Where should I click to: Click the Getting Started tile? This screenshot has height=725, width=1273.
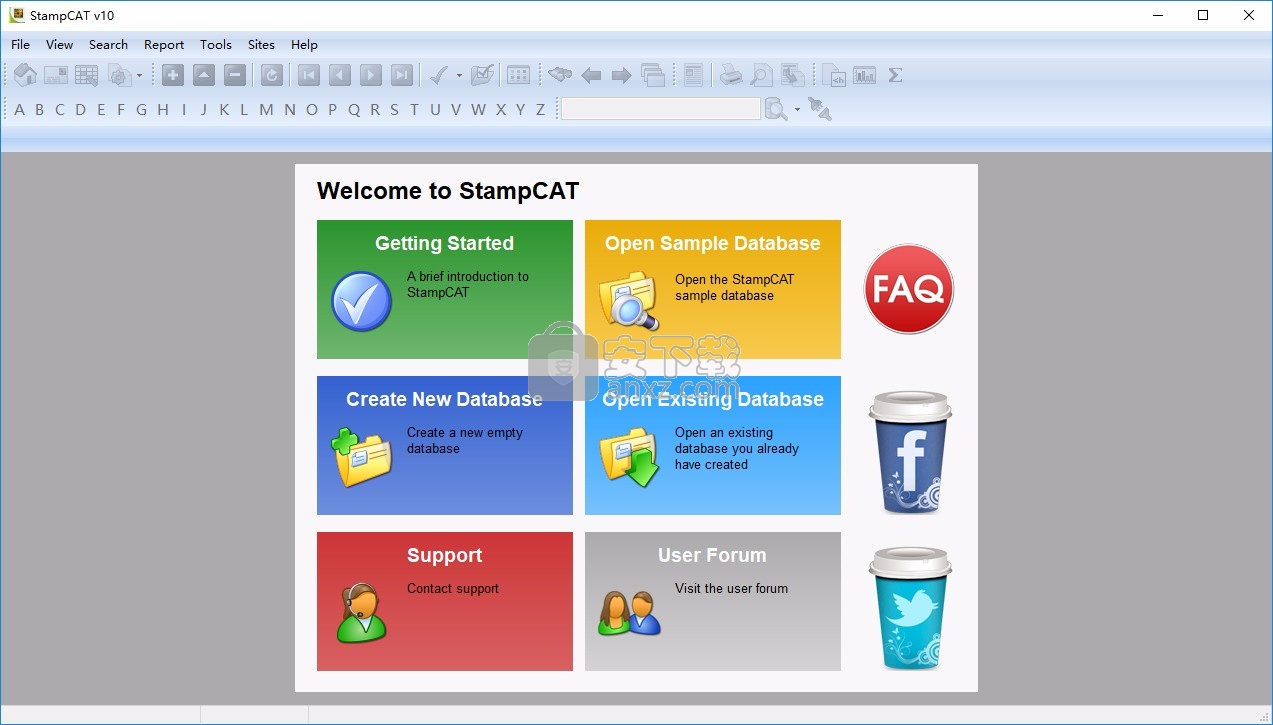coord(445,289)
